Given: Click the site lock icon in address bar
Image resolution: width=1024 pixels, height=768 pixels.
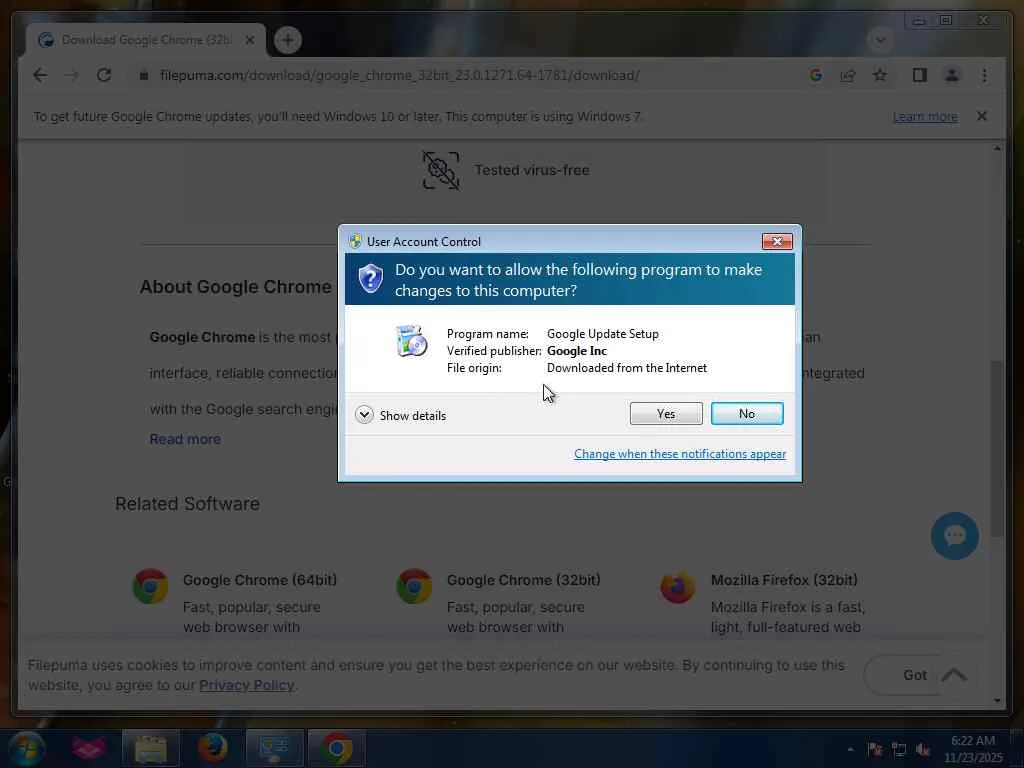Looking at the screenshot, I should (x=144, y=75).
